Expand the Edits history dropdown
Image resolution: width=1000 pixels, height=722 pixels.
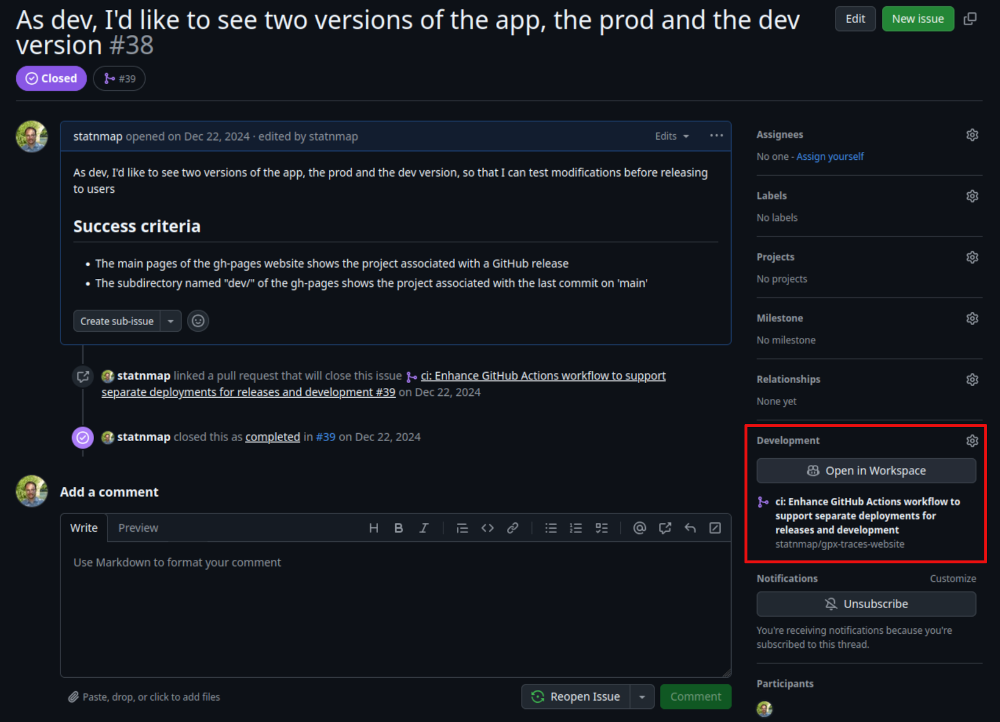(672, 136)
